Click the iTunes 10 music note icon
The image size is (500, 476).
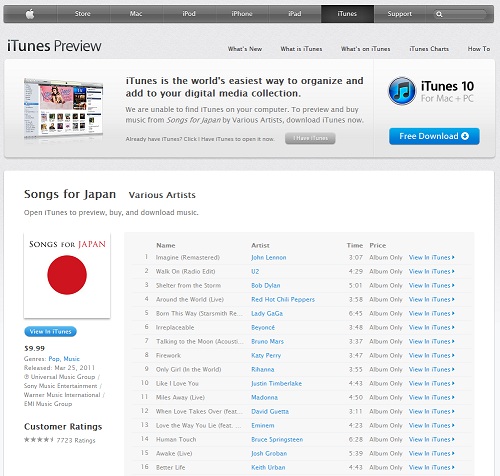pos(402,91)
